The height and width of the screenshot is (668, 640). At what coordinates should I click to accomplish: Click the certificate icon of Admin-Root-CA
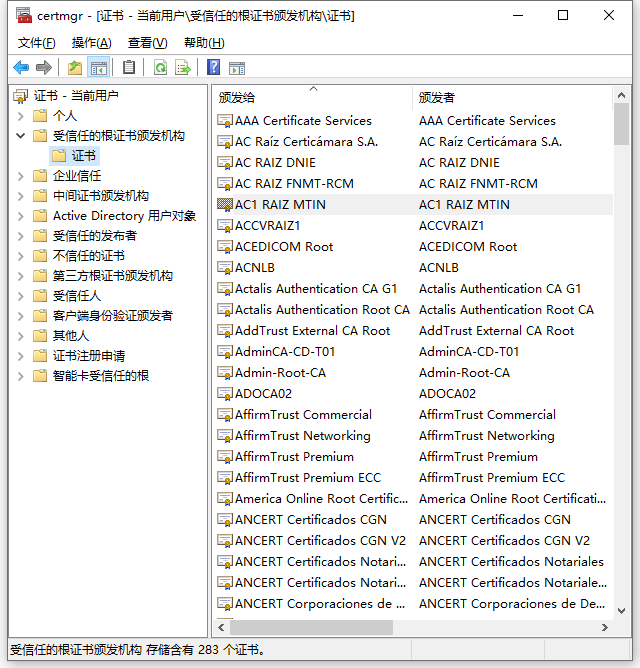225,372
